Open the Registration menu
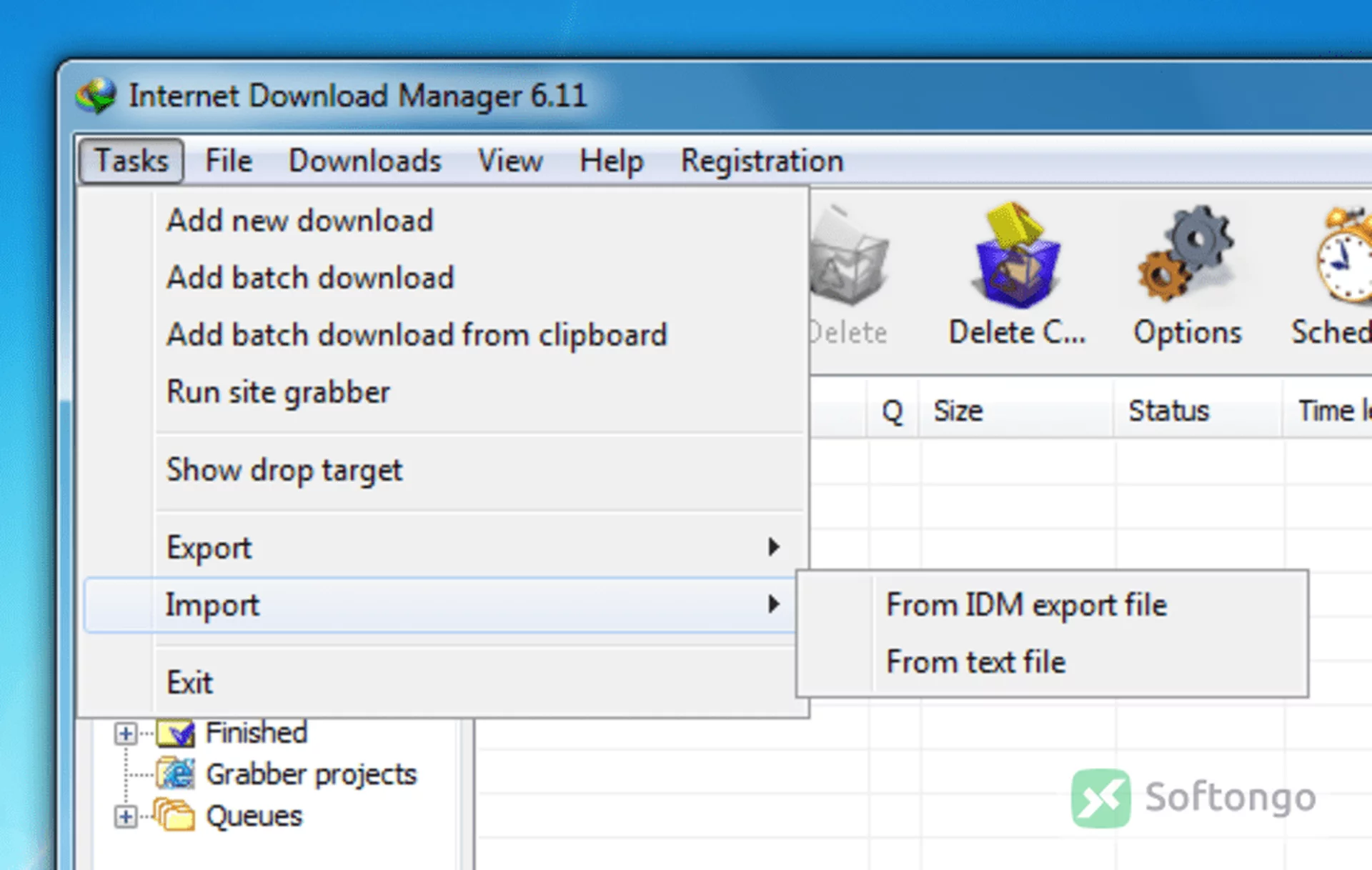Viewport: 1372px width, 870px height. [x=762, y=160]
